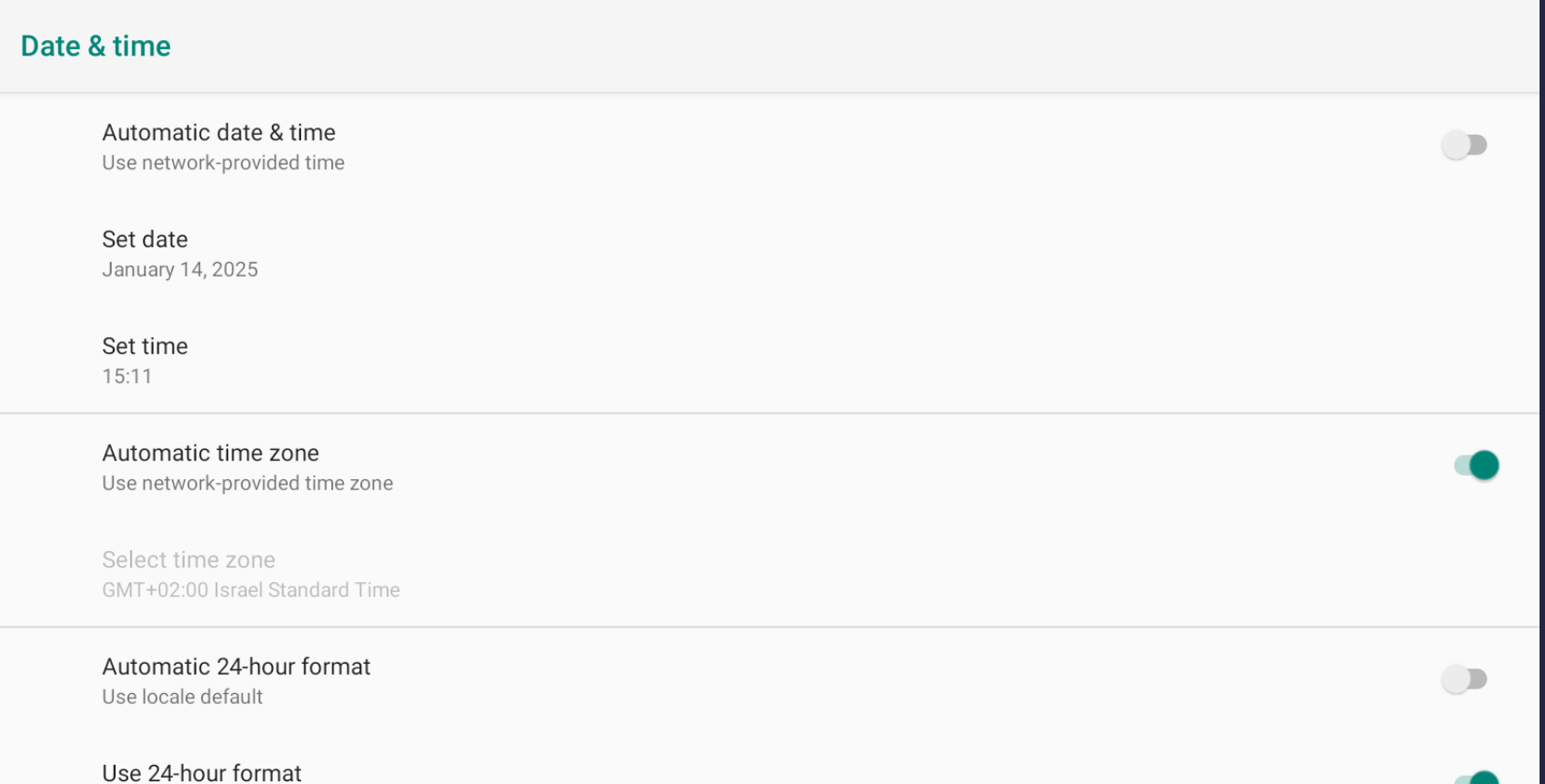This screenshot has width=1545, height=784.
Task: Select the Use 24-hour format label
Action: tap(201, 773)
